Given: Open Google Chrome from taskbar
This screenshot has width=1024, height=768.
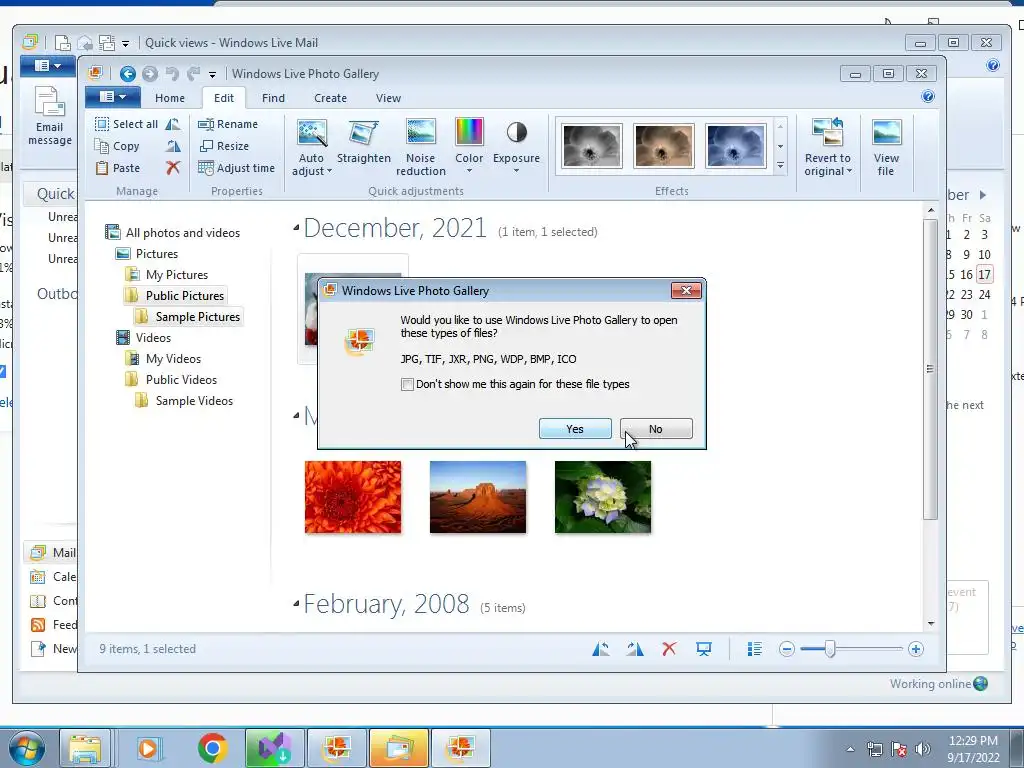Looking at the screenshot, I should [x=212, y=748].
